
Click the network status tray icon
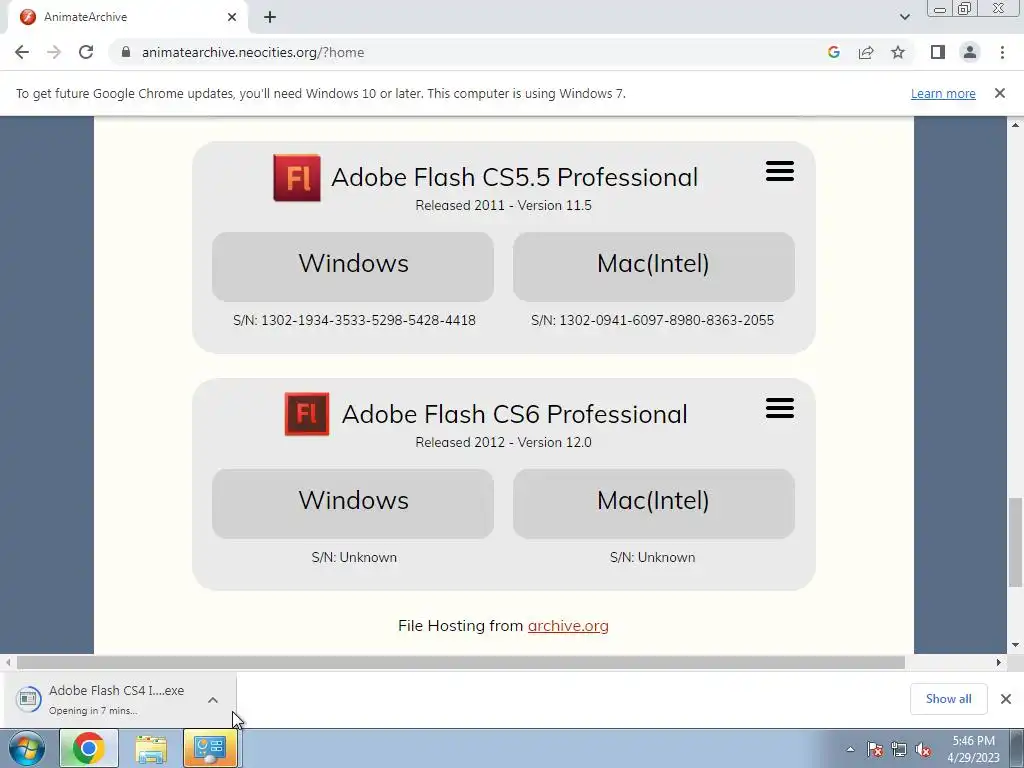899,749
